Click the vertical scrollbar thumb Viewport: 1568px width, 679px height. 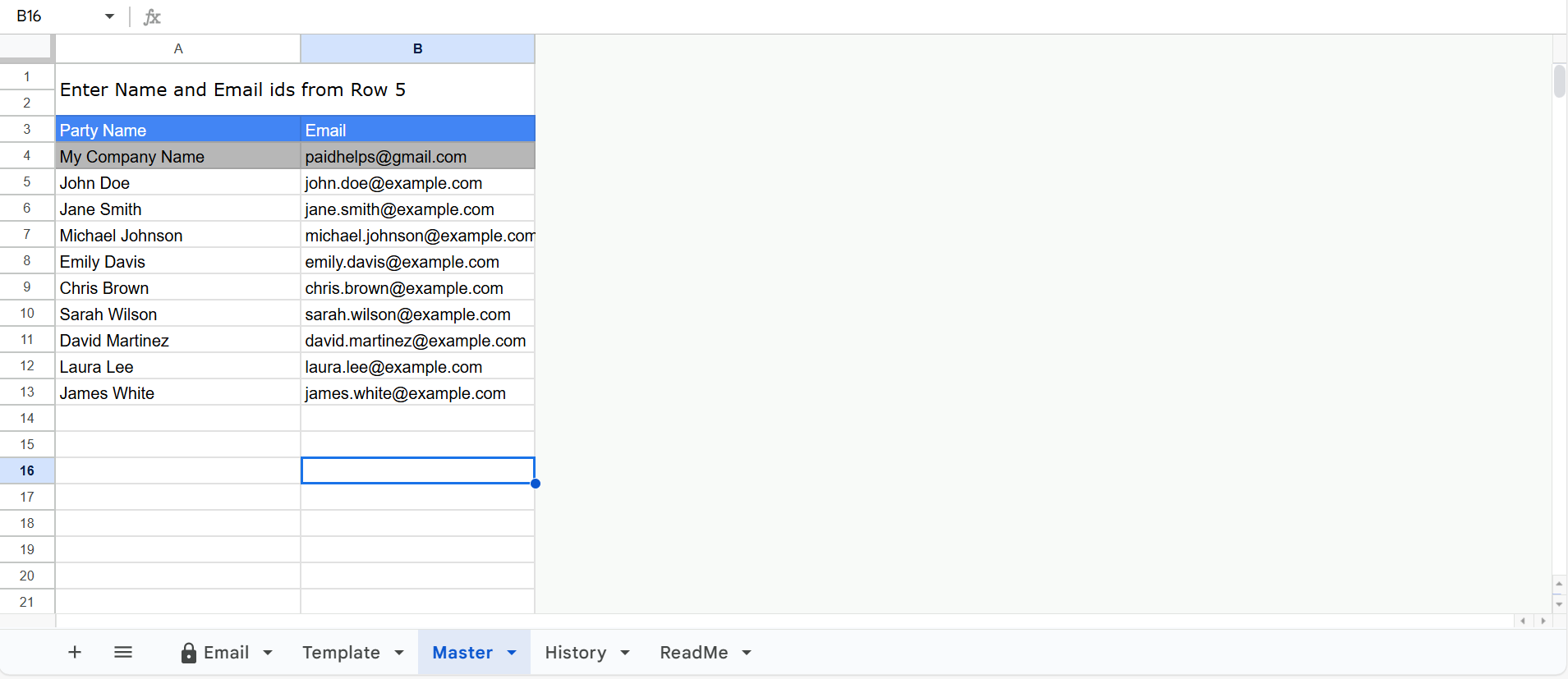[1559, 81]
